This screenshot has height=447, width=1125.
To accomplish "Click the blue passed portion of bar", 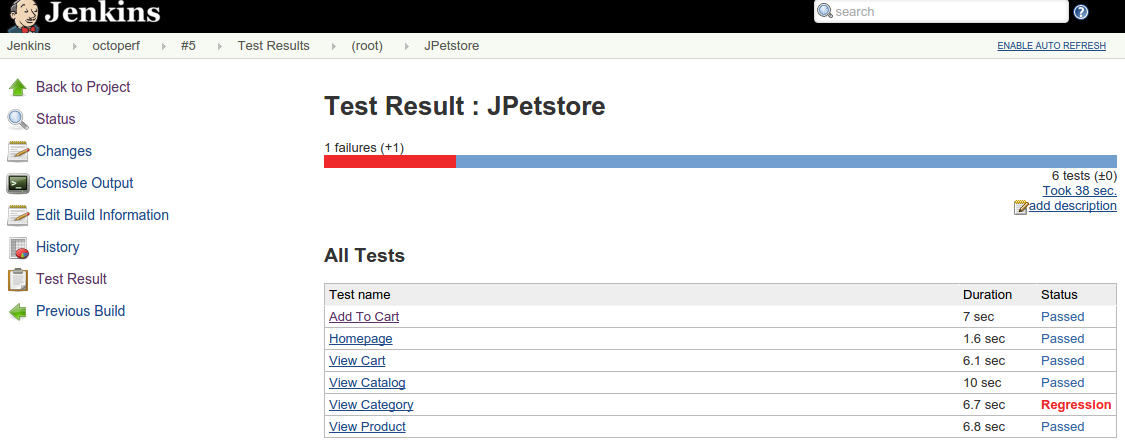I will pyautogui.click(x=786, y=161).
